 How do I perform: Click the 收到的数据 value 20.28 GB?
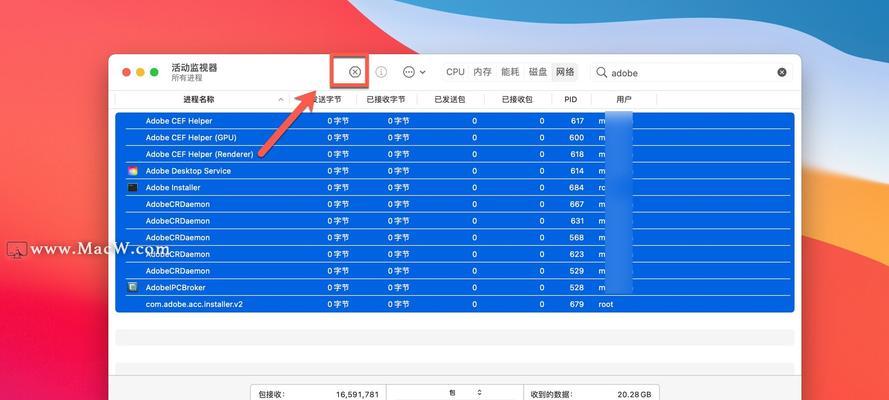634,394
